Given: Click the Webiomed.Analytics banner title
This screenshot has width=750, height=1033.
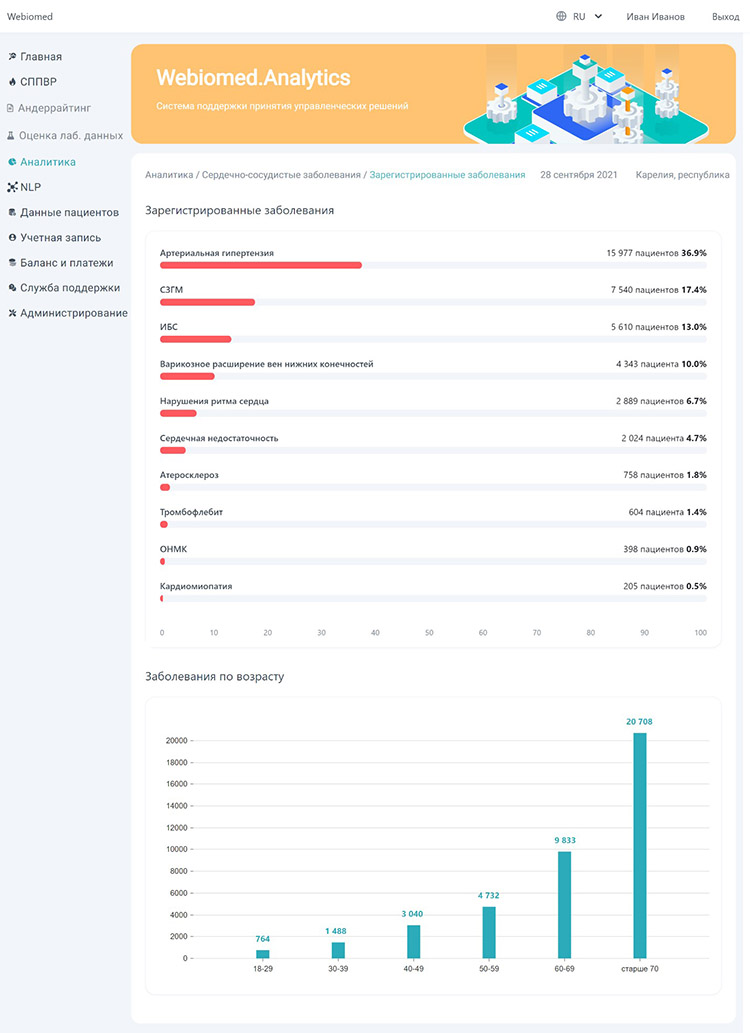Looking at the screenshot, I should click(x=253, y=78).
